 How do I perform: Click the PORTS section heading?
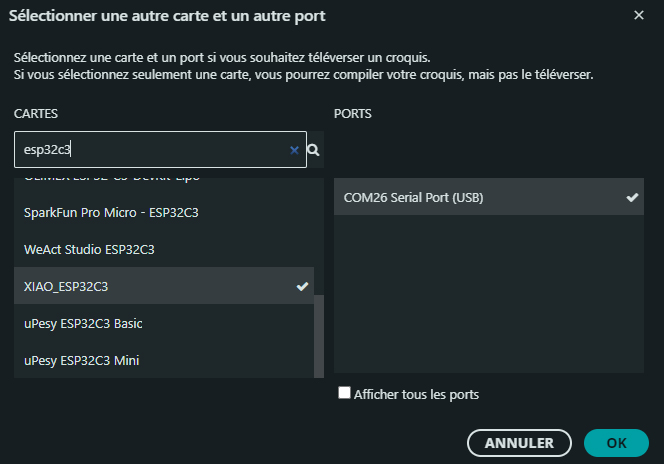point(352,114)
